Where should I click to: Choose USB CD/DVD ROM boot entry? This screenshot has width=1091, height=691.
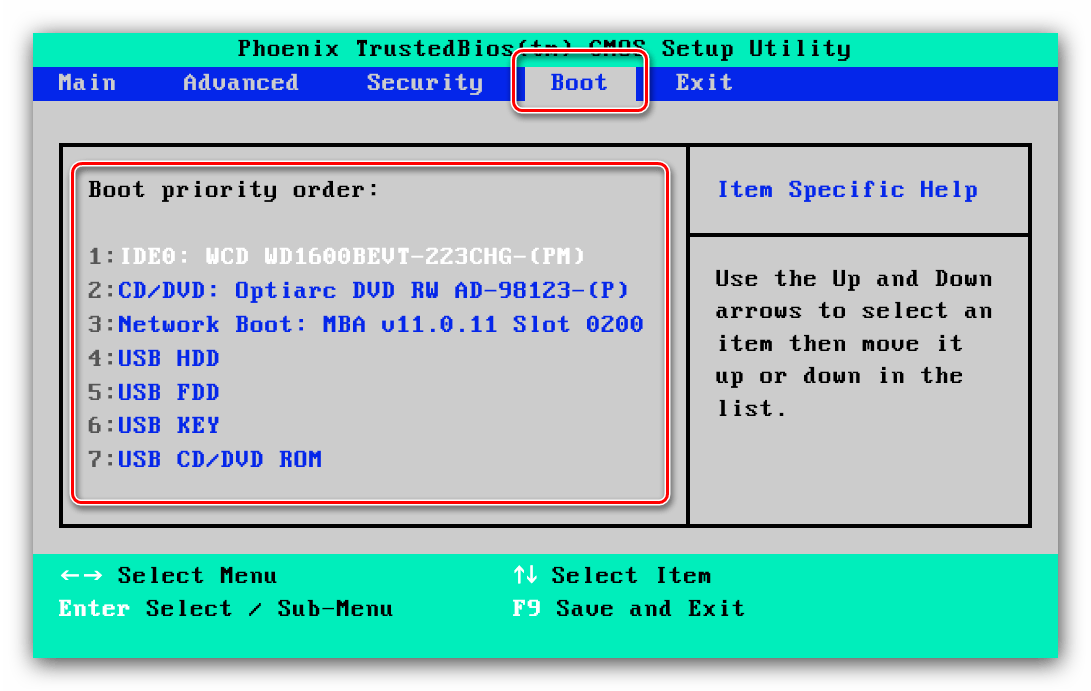tap(205, 459)
